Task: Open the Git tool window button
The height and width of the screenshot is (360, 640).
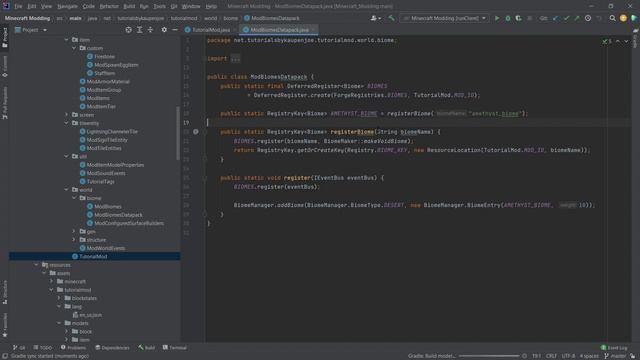Action: coord(19,348)
